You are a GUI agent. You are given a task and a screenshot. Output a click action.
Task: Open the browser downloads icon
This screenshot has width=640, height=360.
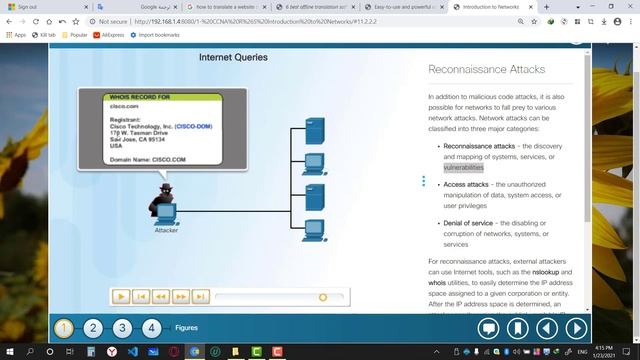pos(604,22)
